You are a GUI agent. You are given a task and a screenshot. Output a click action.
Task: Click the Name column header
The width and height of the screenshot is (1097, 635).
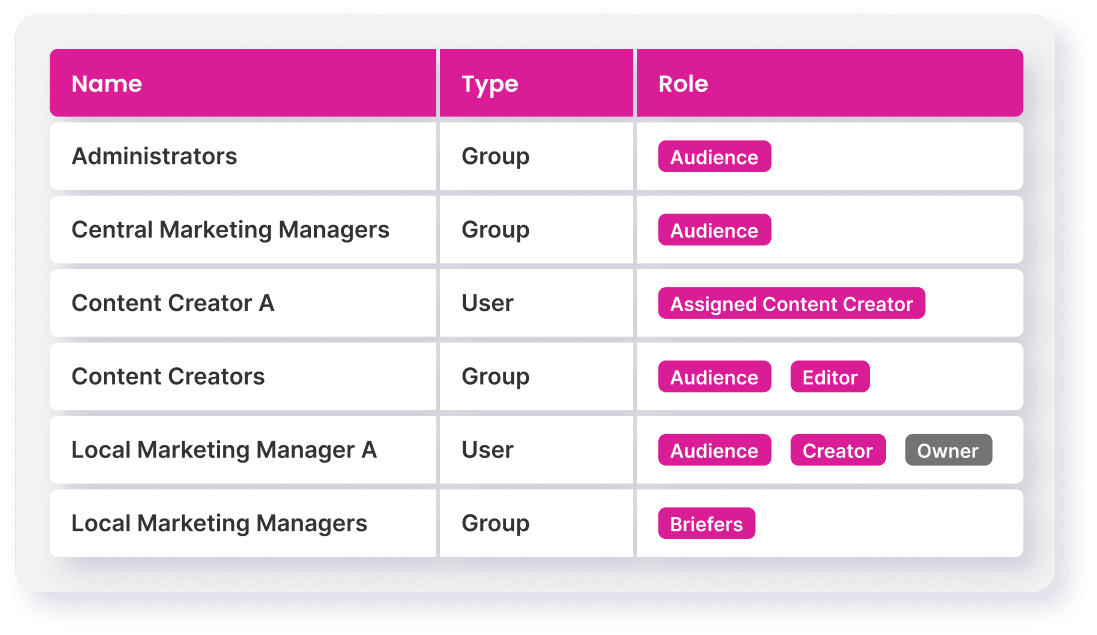pyautogui.click(x=107, y=84)
